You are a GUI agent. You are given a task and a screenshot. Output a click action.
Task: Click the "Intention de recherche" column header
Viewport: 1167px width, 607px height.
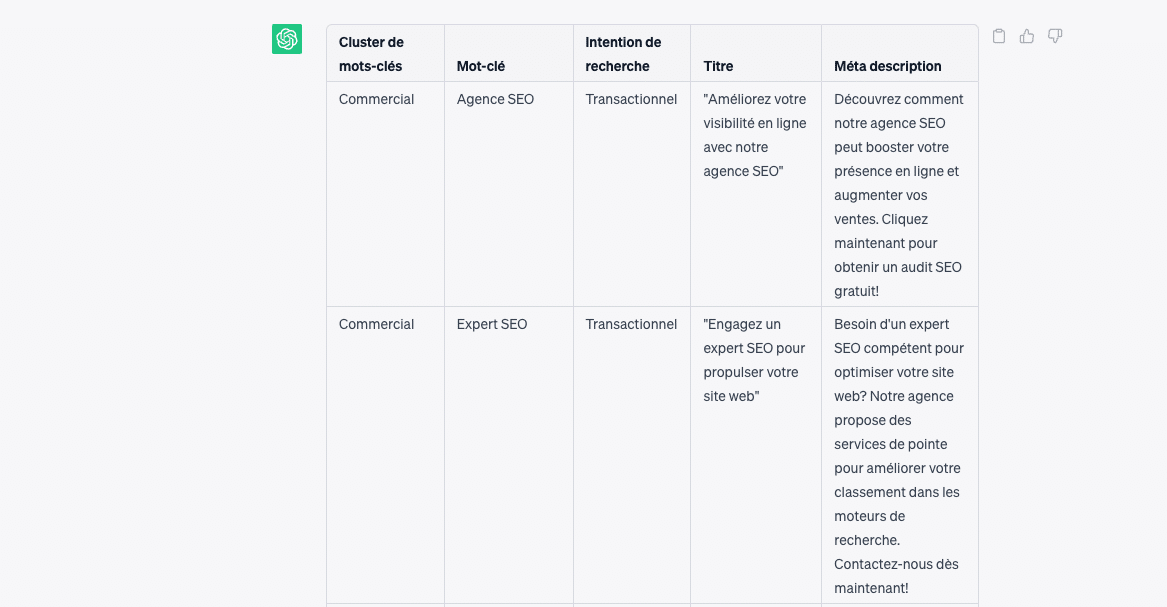pyautogui.click(x=623, y=54)
